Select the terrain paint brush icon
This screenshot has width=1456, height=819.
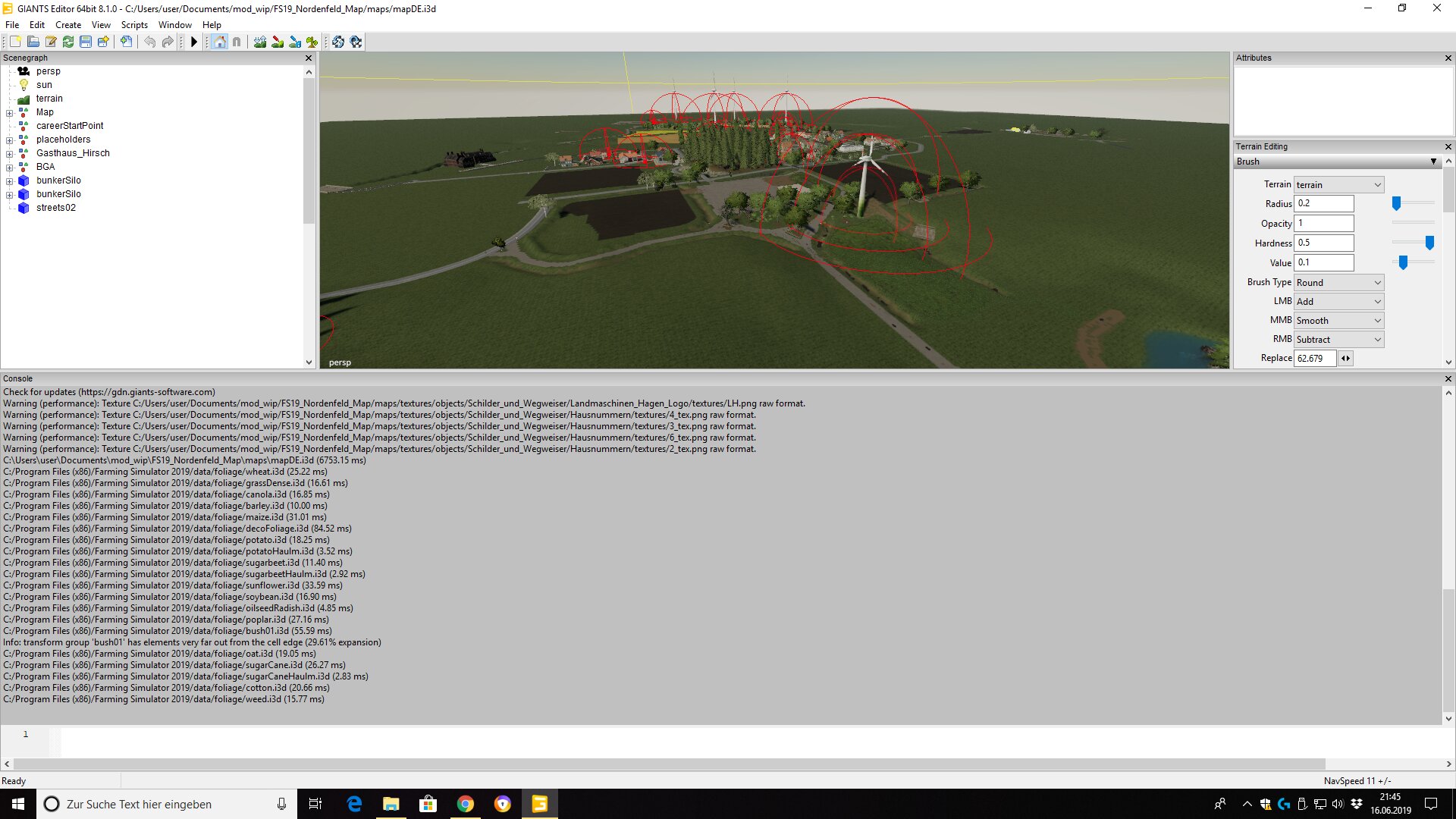point(278,42)
